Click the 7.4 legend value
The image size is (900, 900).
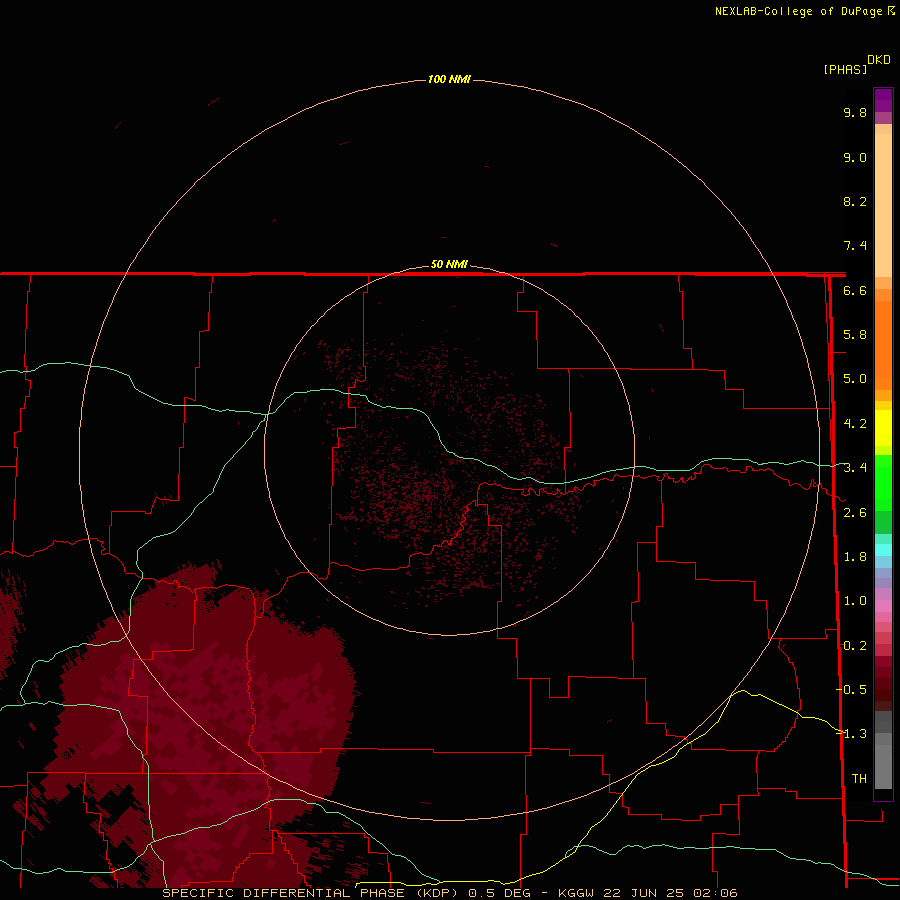tap(855, 246)
